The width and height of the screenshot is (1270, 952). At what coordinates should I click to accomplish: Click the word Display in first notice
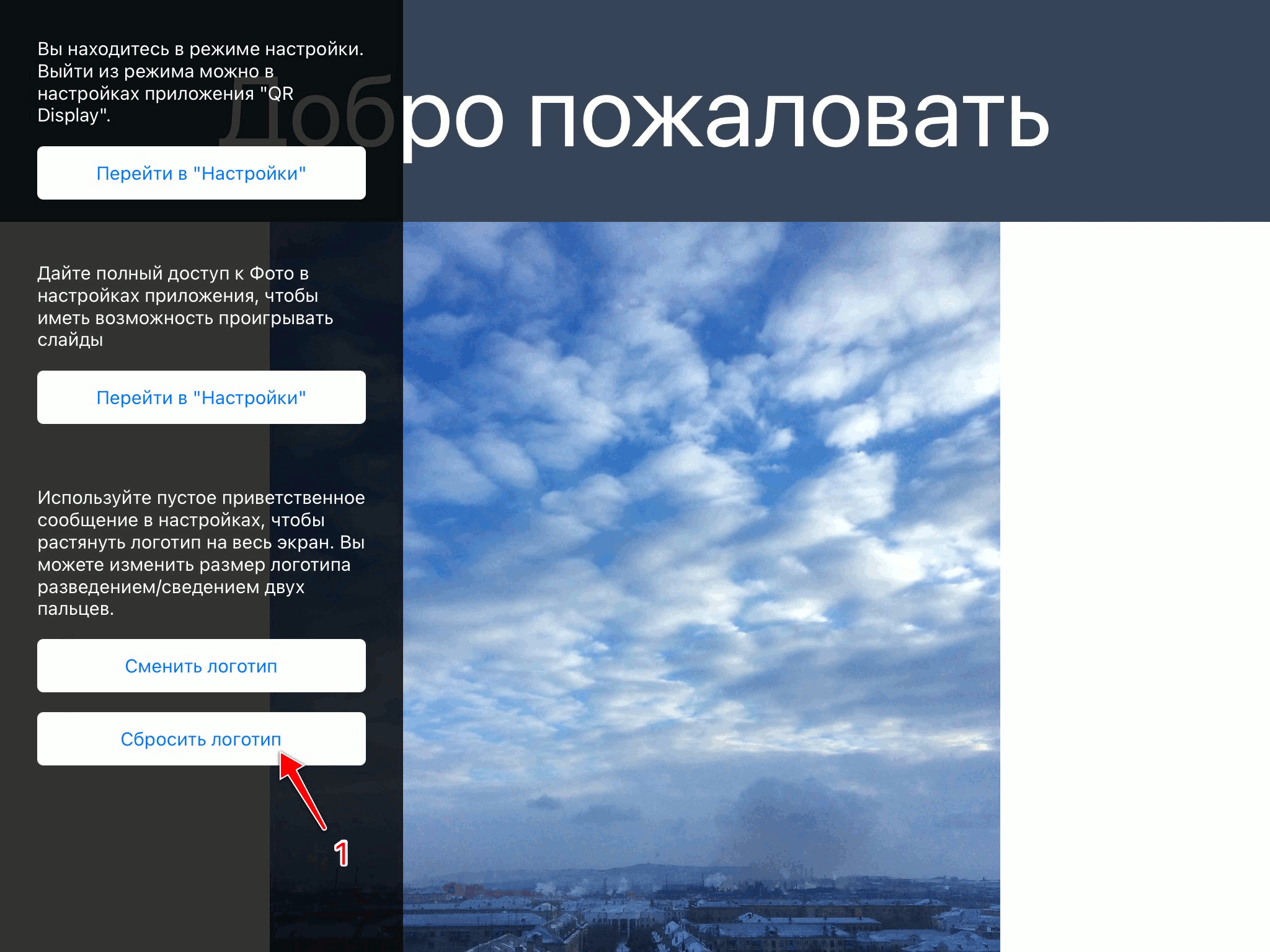coord(68,115)
